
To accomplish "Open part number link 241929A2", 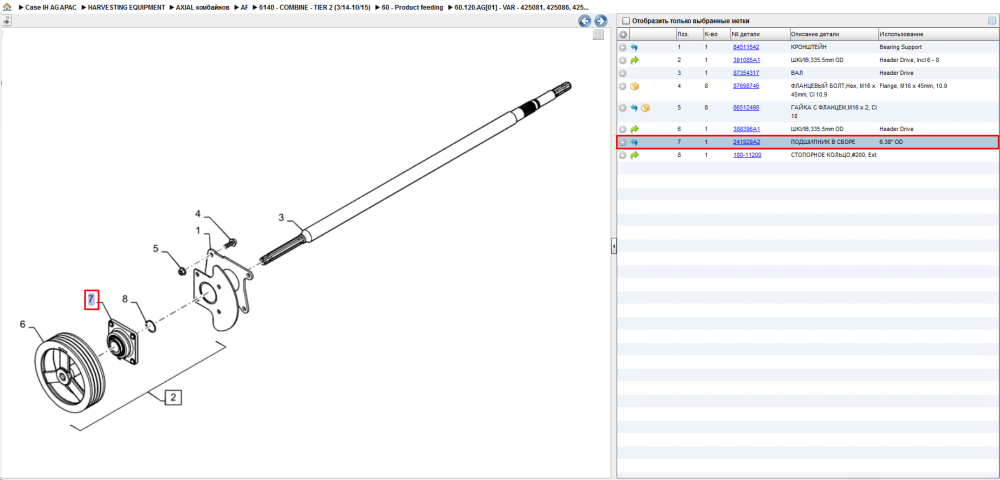I will pyautogui.click(x=746, y=142).
